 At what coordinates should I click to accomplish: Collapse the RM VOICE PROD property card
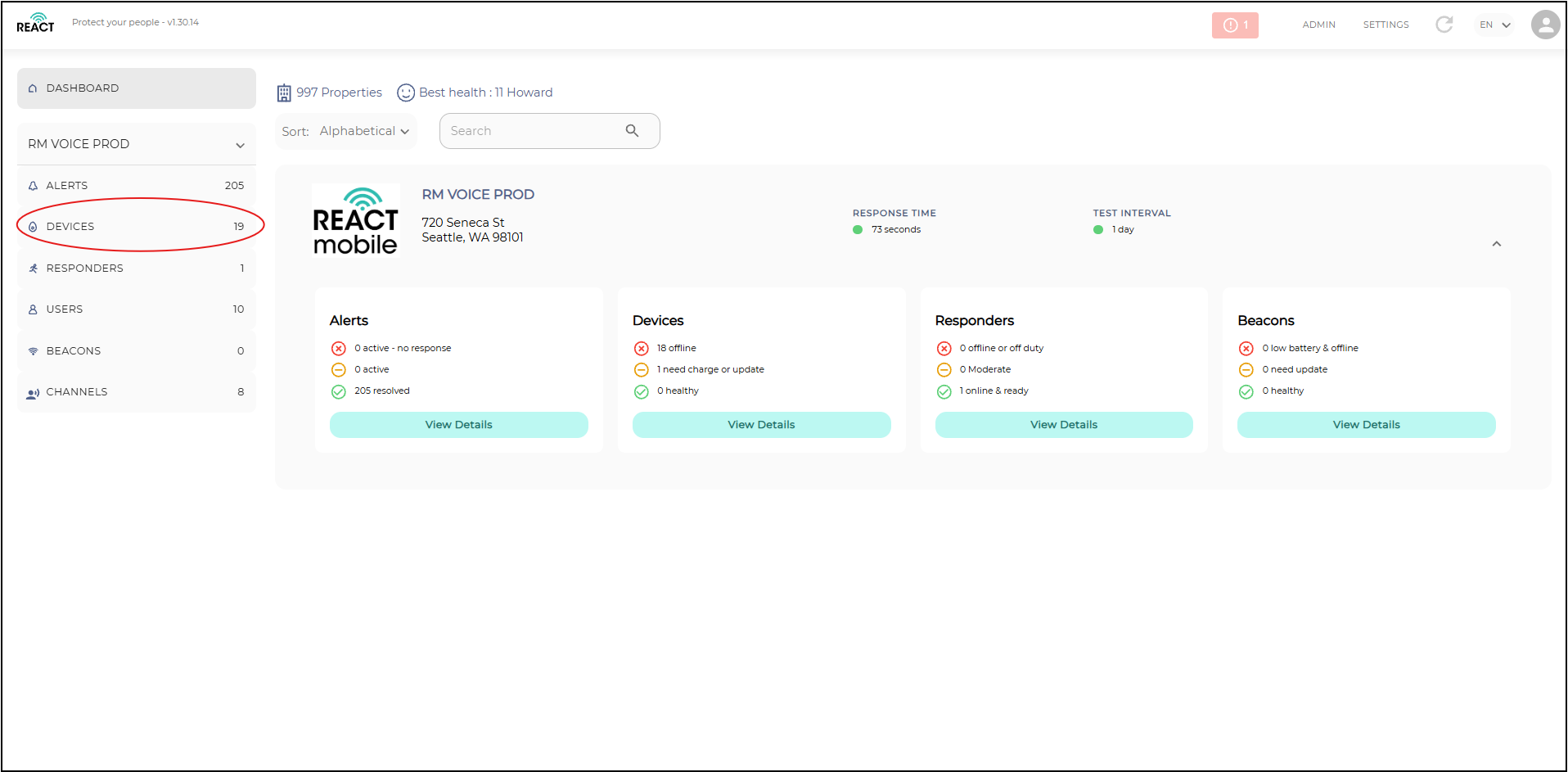coord(1496,244)
